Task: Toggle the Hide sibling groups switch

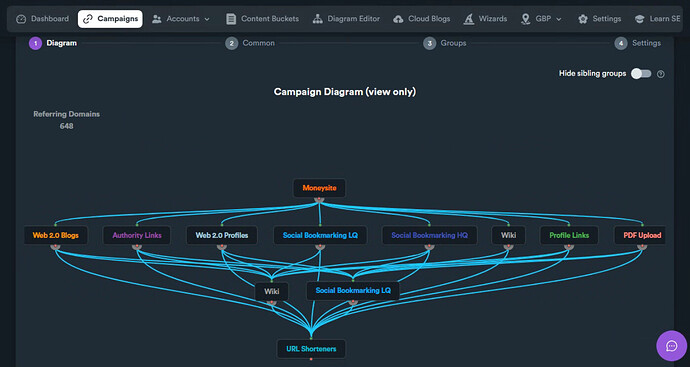Action: click(641, 73)
